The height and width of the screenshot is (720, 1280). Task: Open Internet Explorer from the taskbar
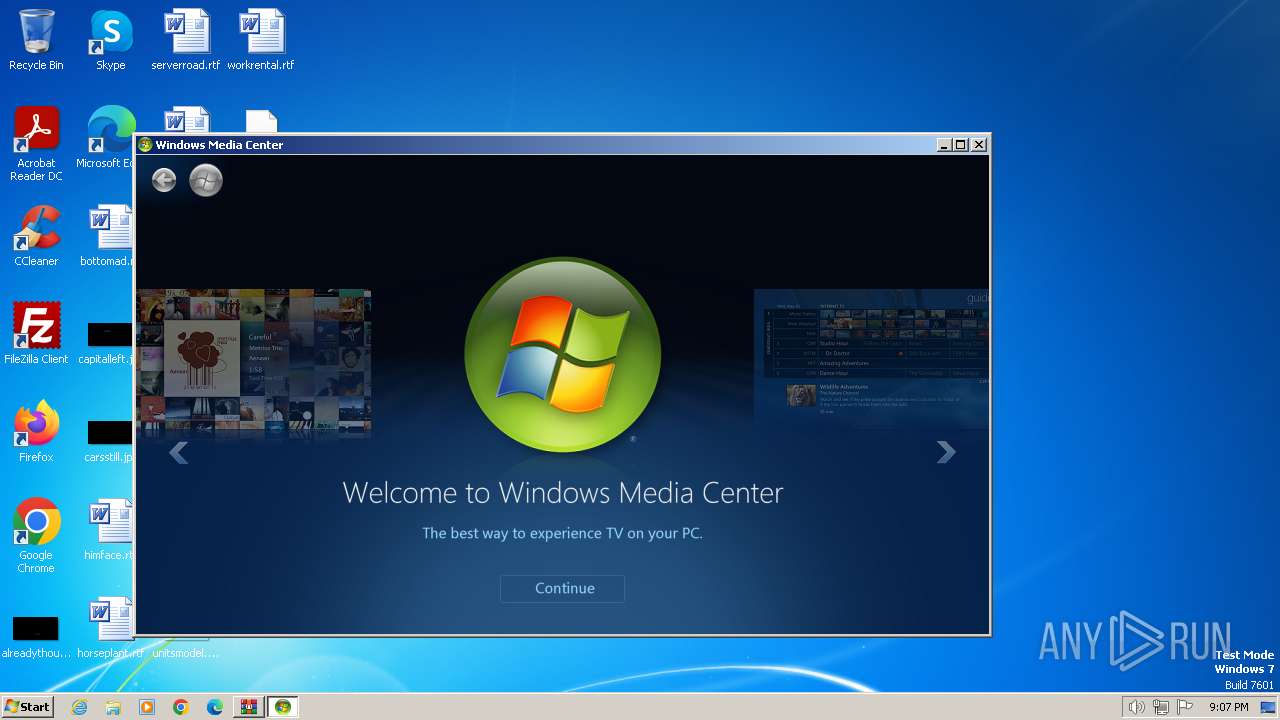click(x=80, y=707)
